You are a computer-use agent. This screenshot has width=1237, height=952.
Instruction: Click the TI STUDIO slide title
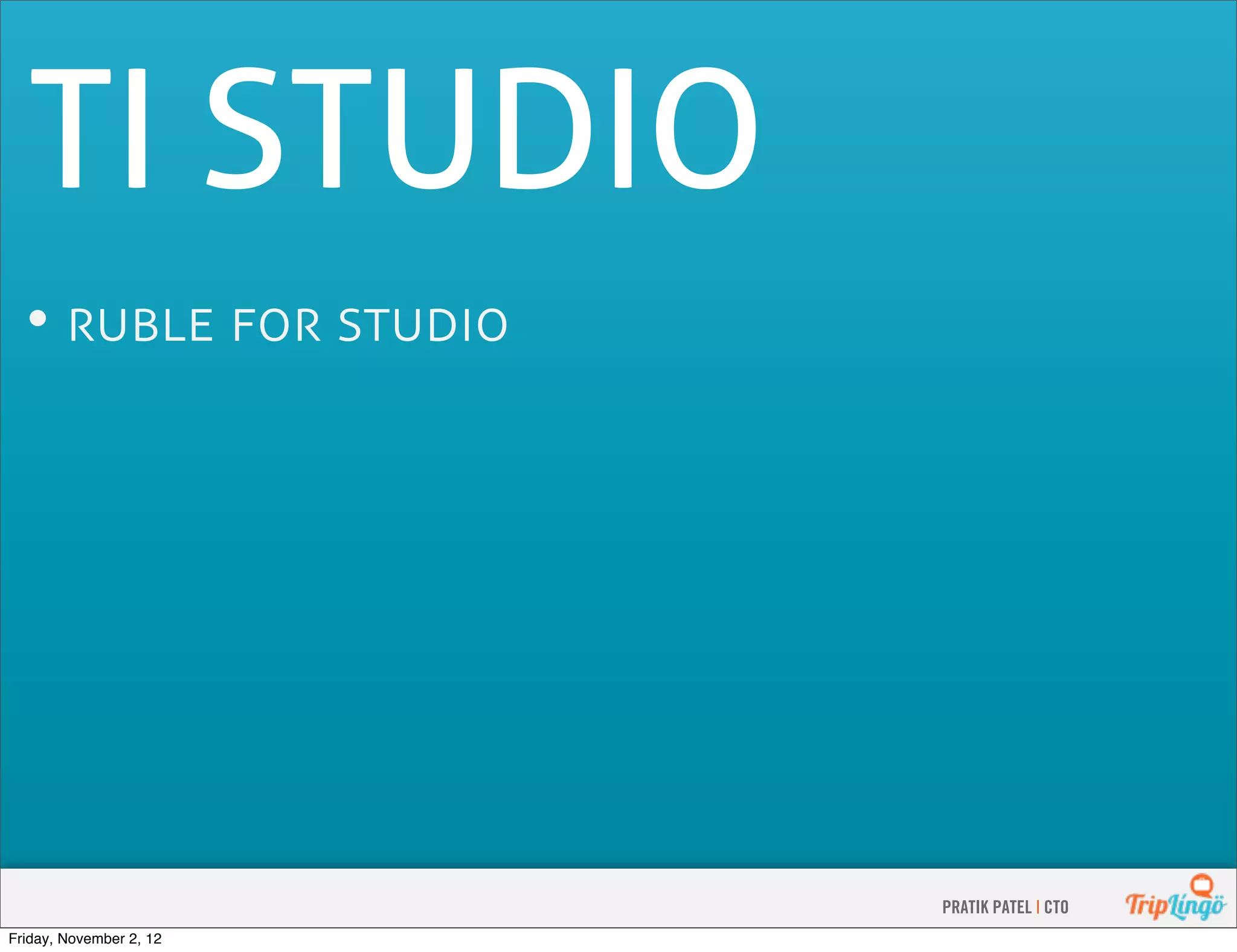[394, 128]
